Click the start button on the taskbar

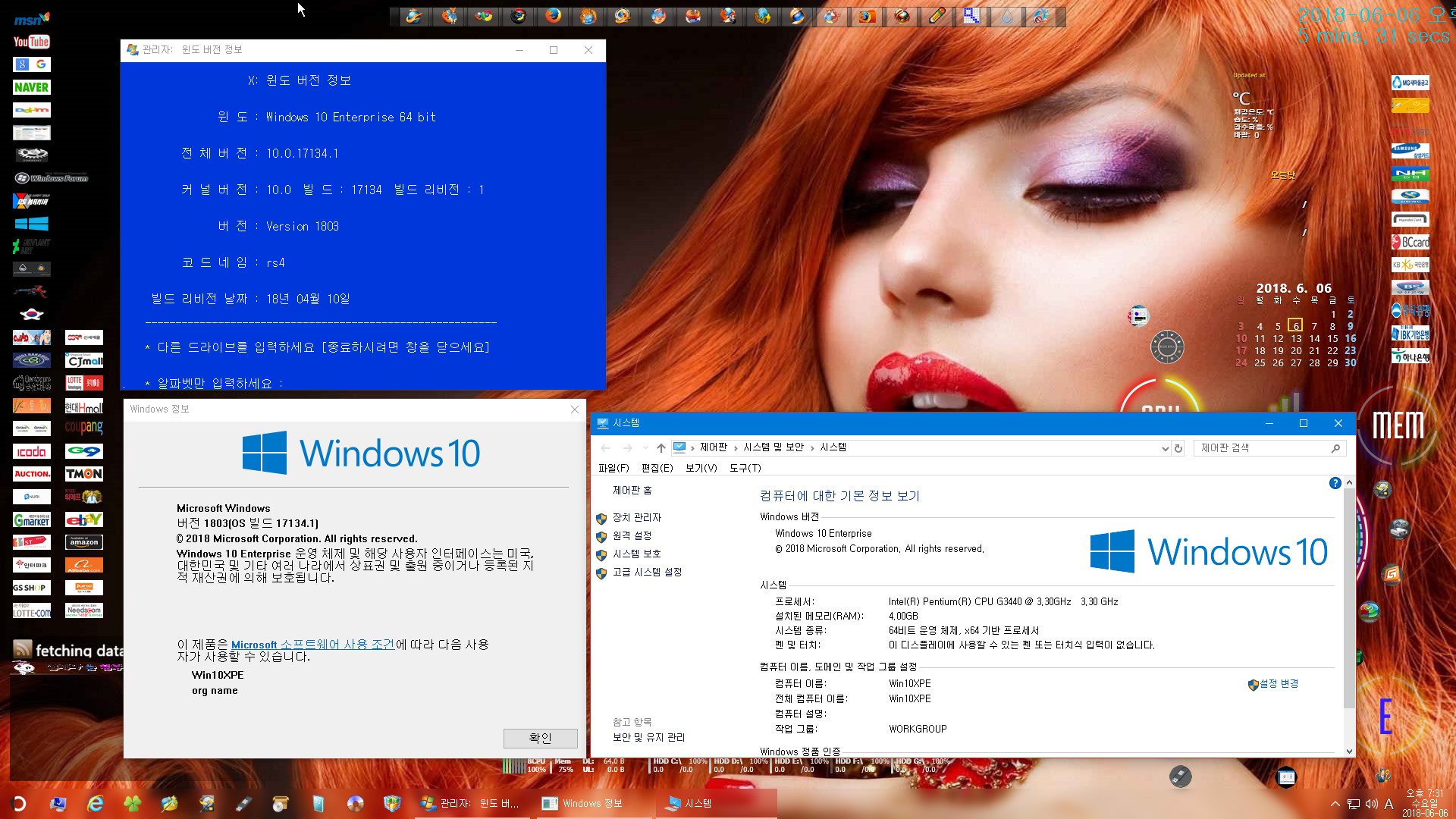pos(19,804)
